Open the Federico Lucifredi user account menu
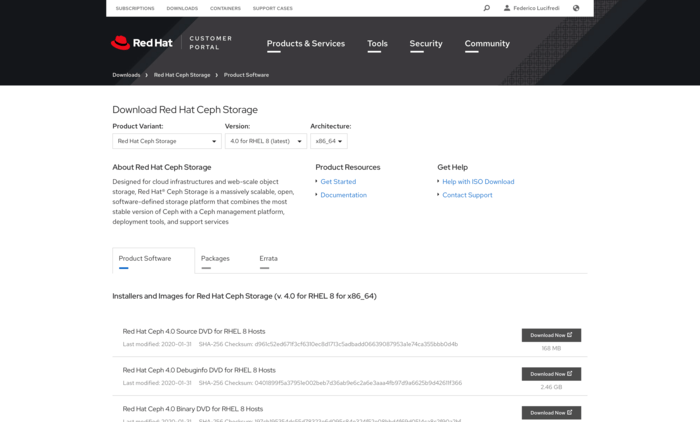Image resolution: width=700 pixels, height=422 pixels. click(535, 8)
